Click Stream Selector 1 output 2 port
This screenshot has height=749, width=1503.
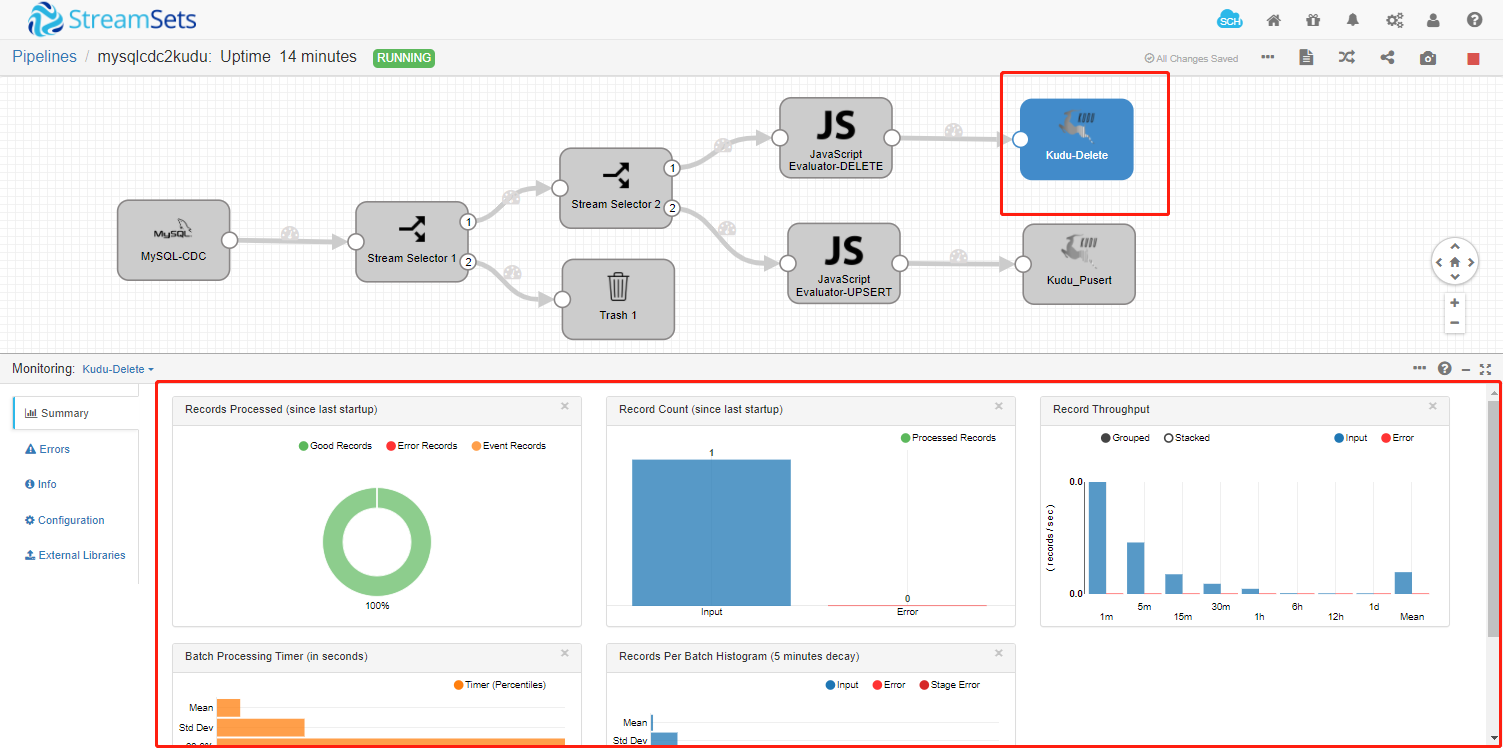[467, 262]
